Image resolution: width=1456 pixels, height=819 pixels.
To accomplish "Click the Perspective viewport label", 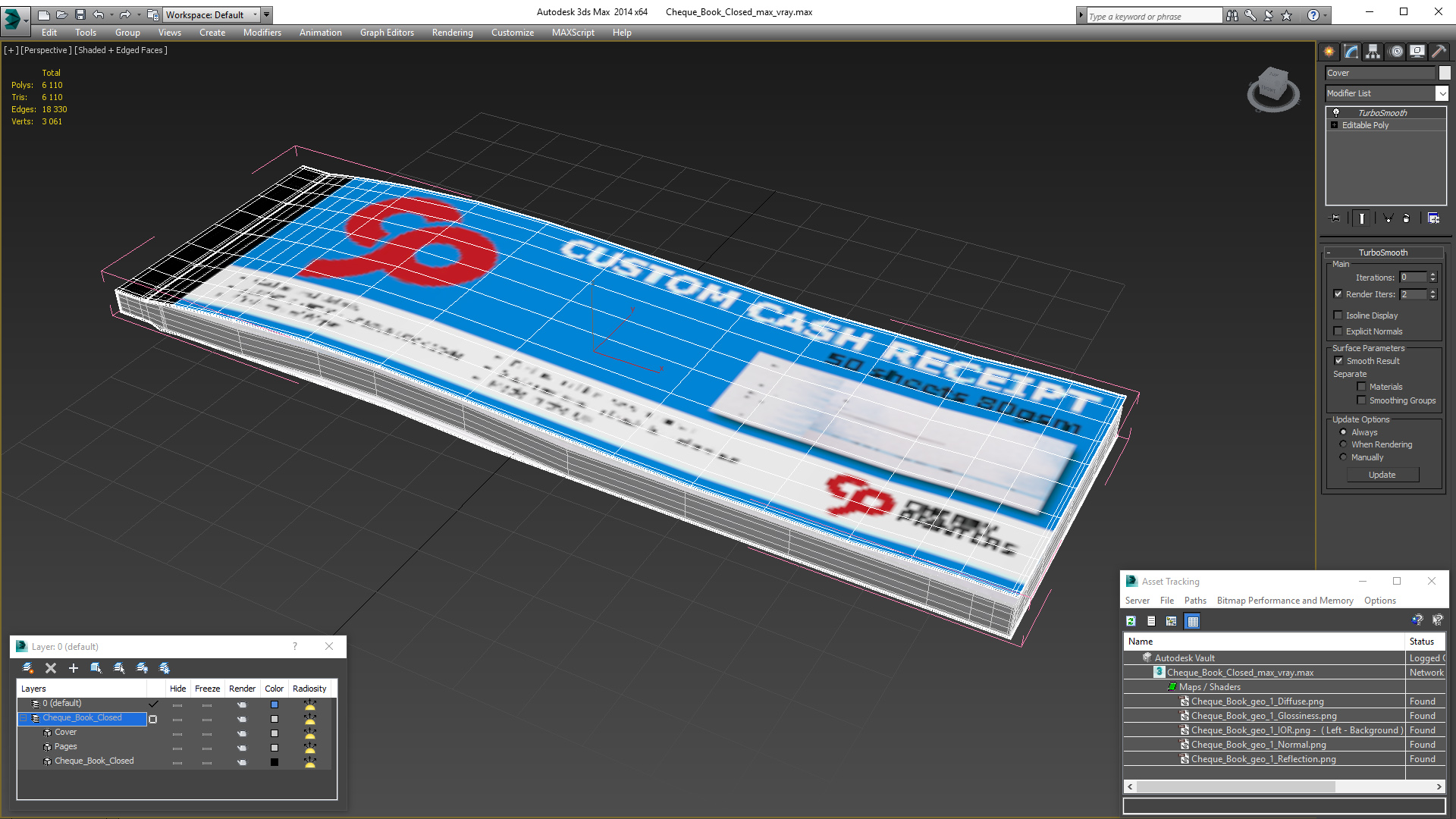I will point(46,50).
